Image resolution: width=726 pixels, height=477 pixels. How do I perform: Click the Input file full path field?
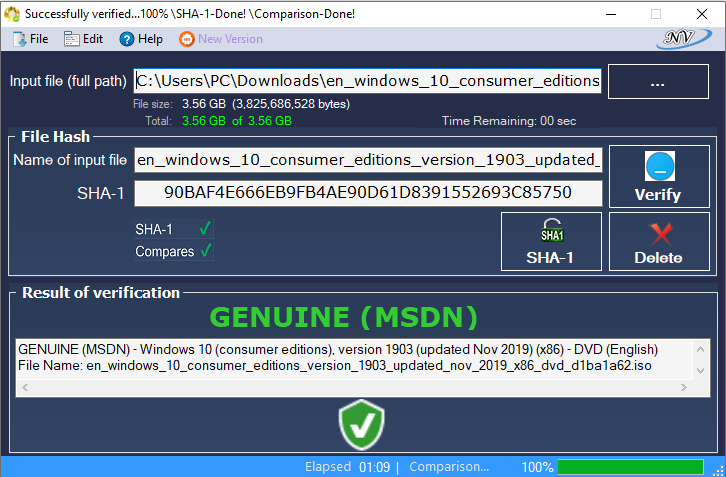click(x=368, y=81)
